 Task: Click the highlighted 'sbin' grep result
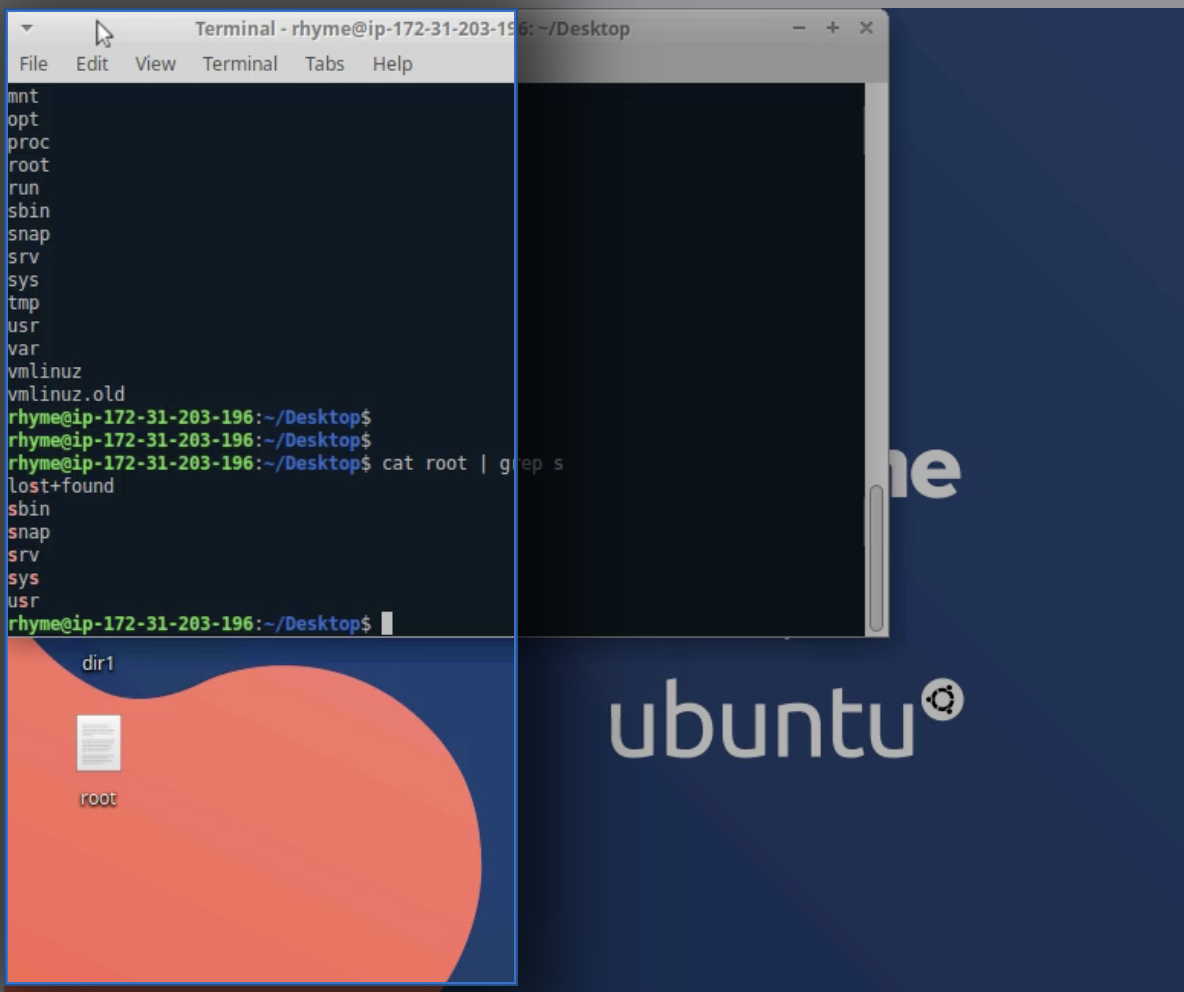pos(29,509)
